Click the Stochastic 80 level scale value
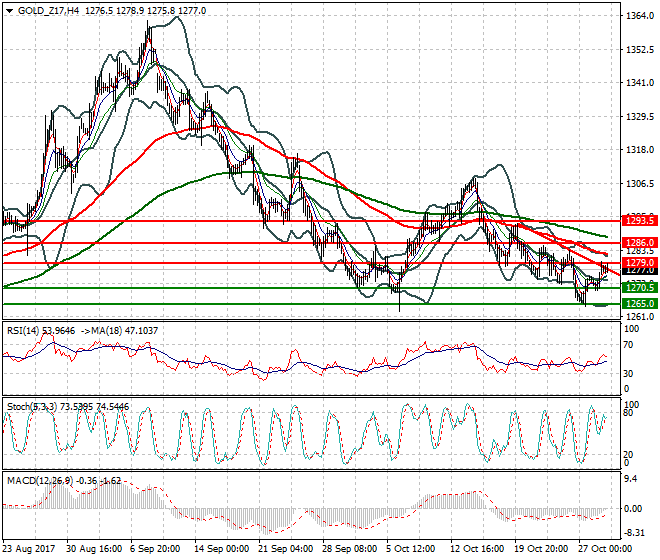Image resolution: width=660 pixels, height=560 pixels. pyautogui.click(x=628, y=413)
